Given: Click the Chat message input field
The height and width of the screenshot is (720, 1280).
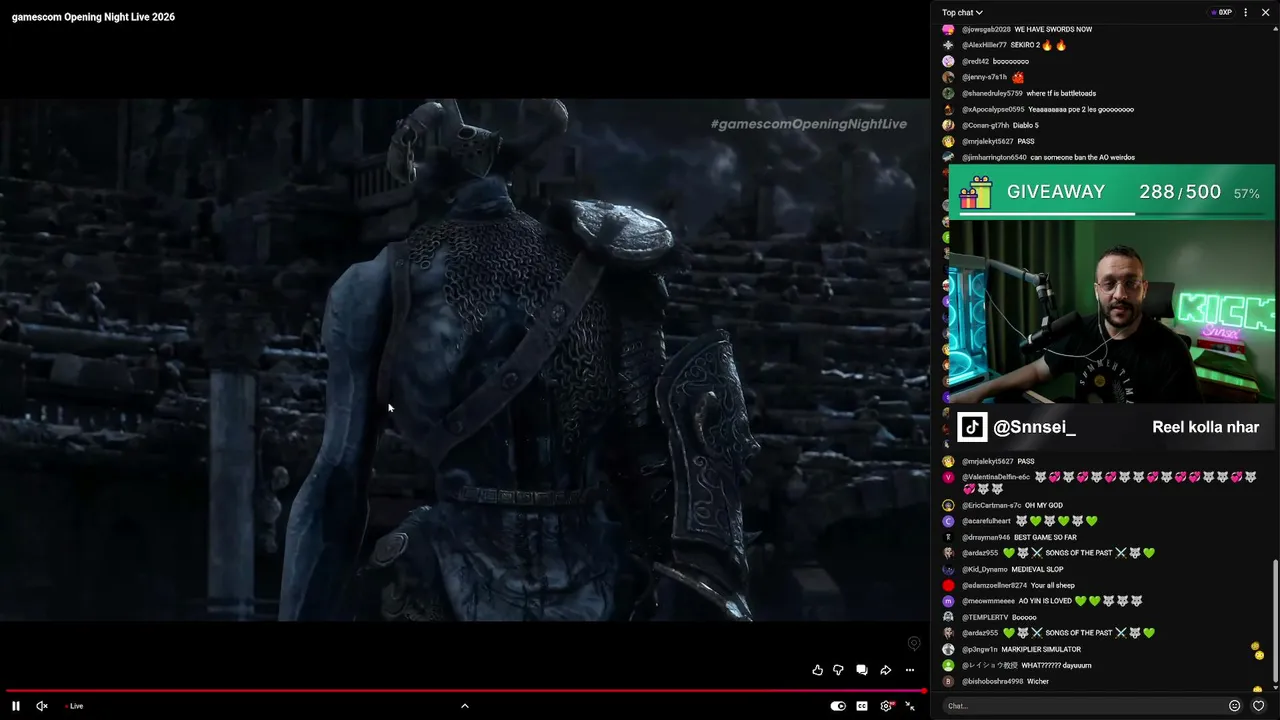Looking at the screenshot, I should (x=1083, y=706).
